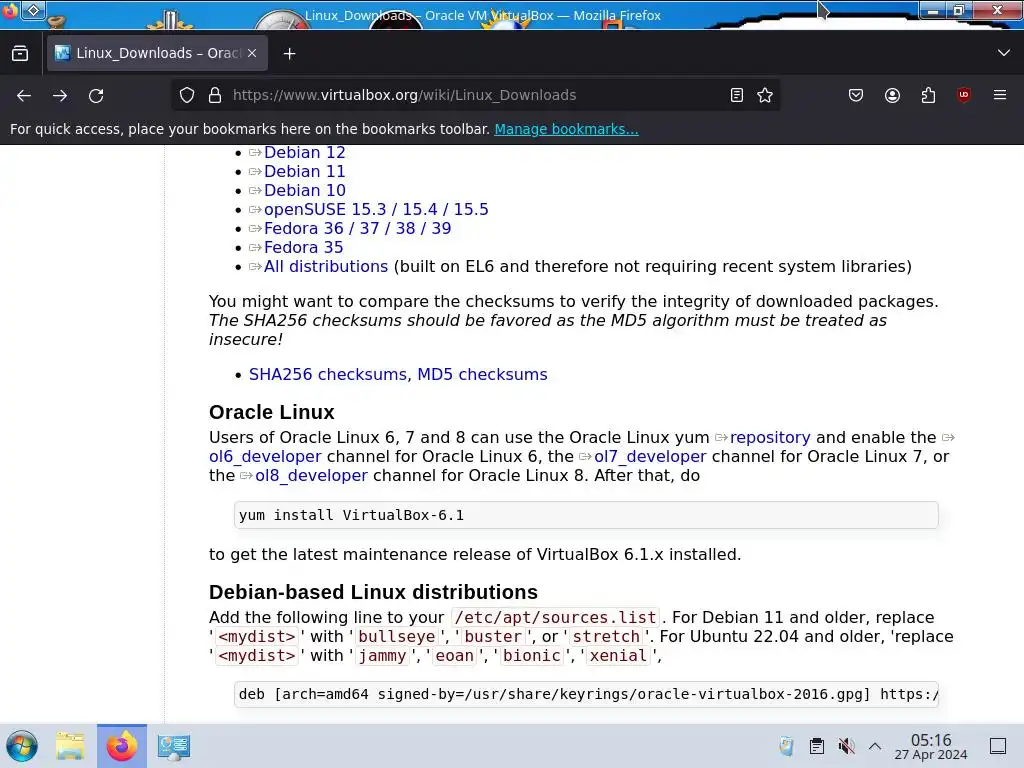Go back to the previous page

click(24, 95)
